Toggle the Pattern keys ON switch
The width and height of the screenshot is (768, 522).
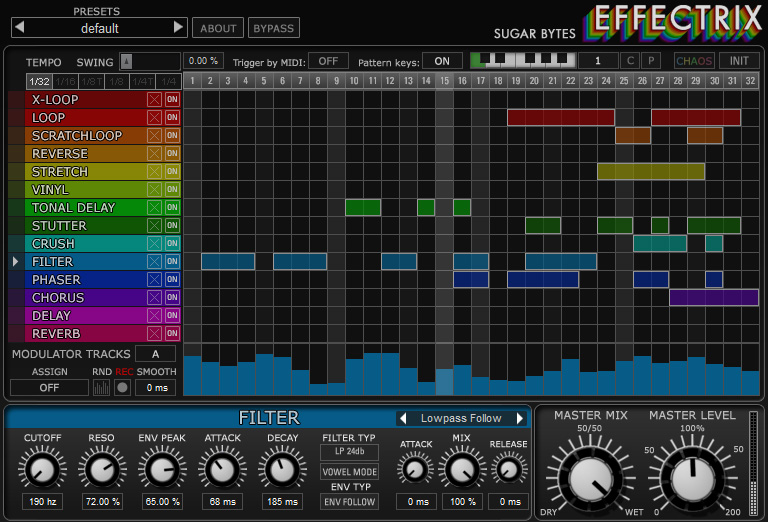pyautogui.click(x=442, y=61)
